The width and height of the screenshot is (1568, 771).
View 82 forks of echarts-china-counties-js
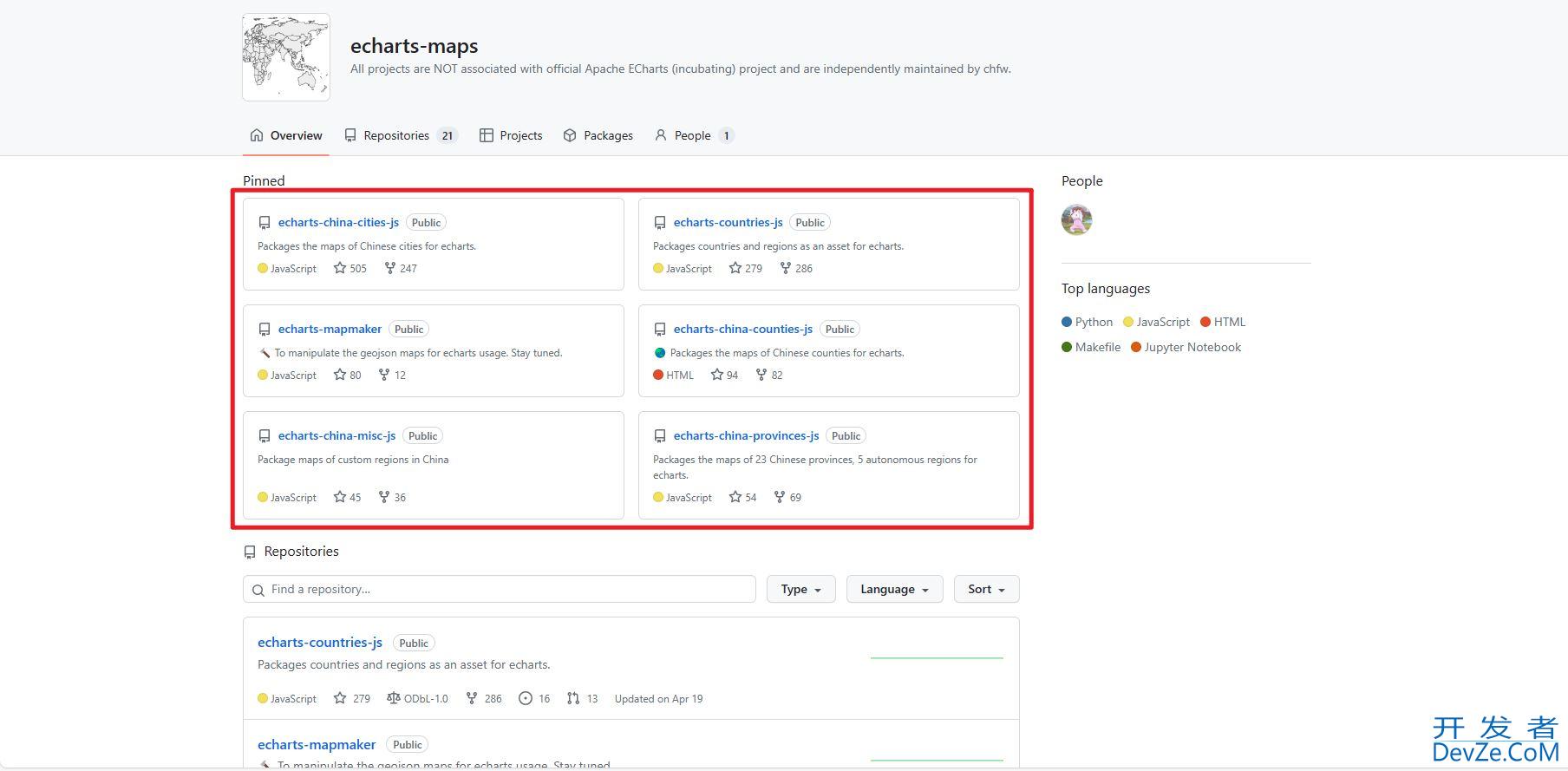[x=769, y=375]
